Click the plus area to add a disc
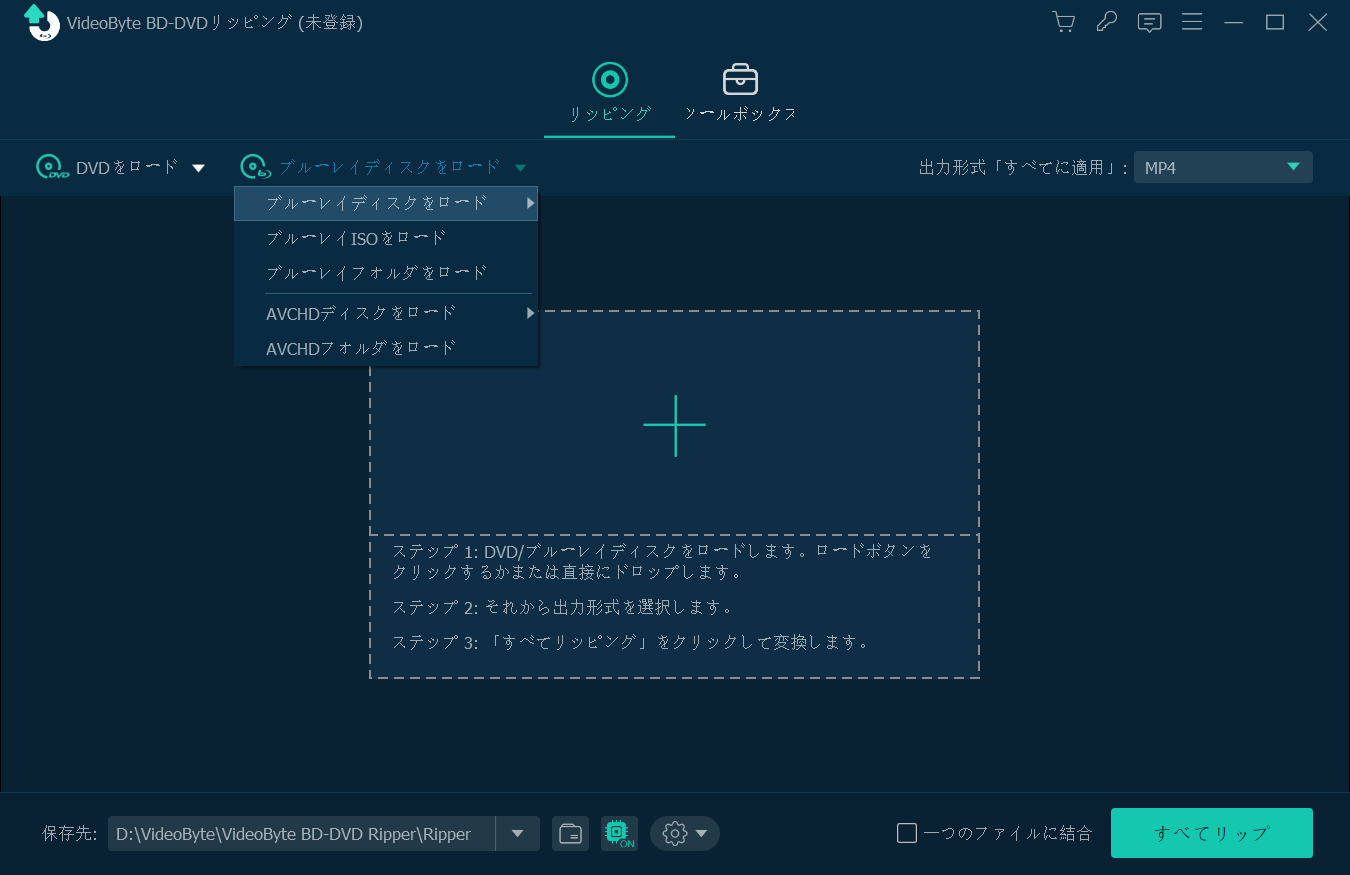Viewport: 1350px width, 875px height. (675, 425)
